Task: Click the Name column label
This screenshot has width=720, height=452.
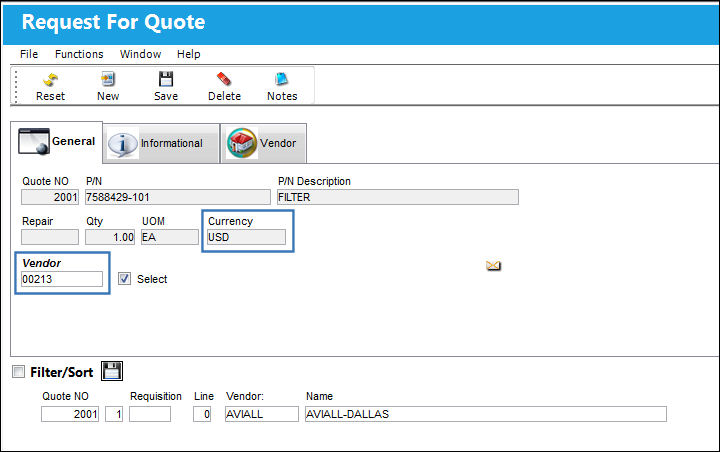Action: [319, 396]
